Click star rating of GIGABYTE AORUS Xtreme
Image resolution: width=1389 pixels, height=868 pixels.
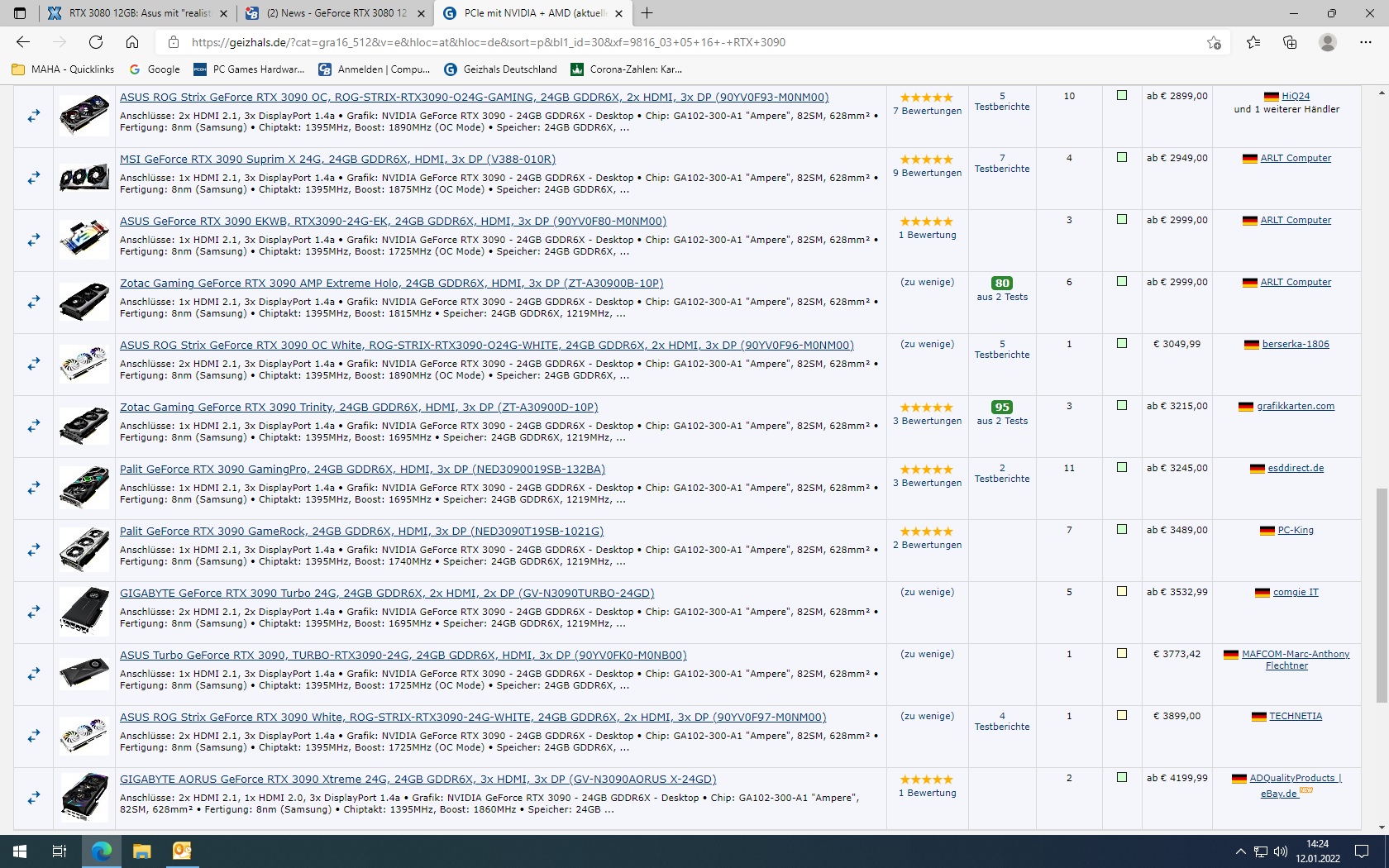(x=927, y=780)
